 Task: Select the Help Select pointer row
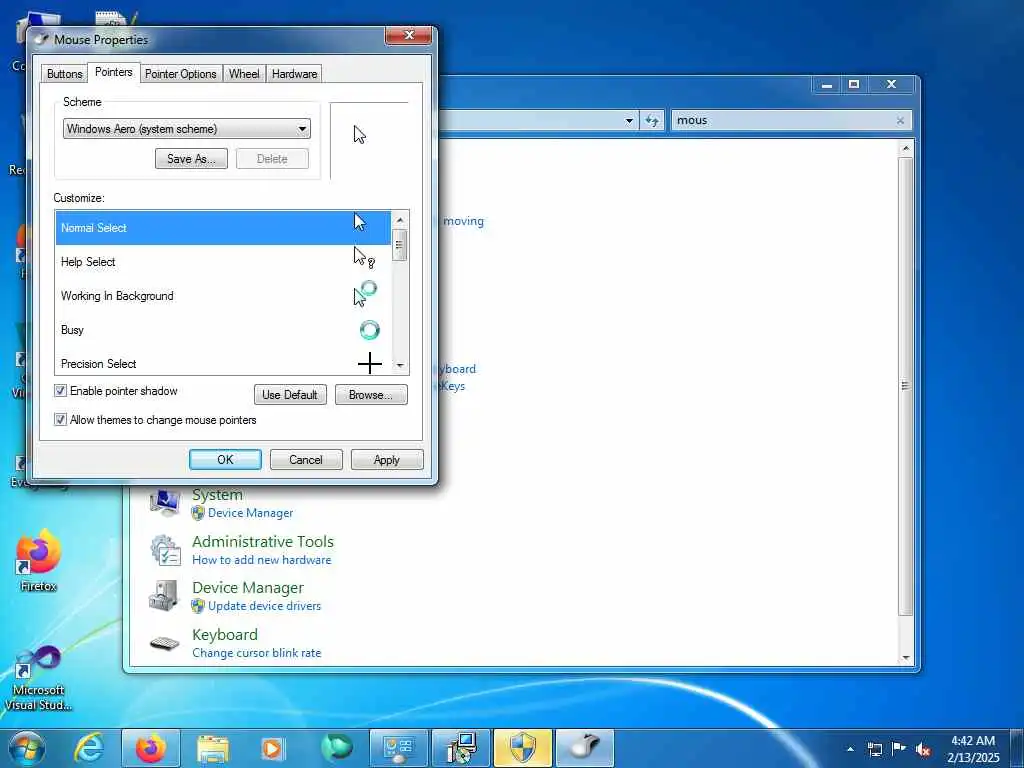tap(223, 262)
